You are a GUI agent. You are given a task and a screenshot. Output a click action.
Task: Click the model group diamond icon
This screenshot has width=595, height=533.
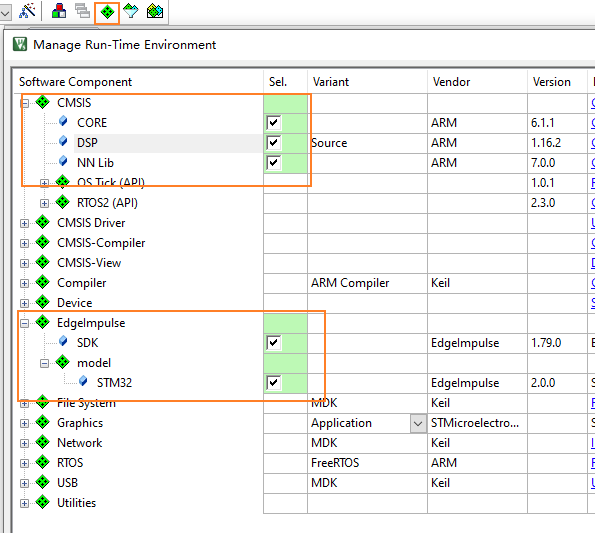(62, 362)
